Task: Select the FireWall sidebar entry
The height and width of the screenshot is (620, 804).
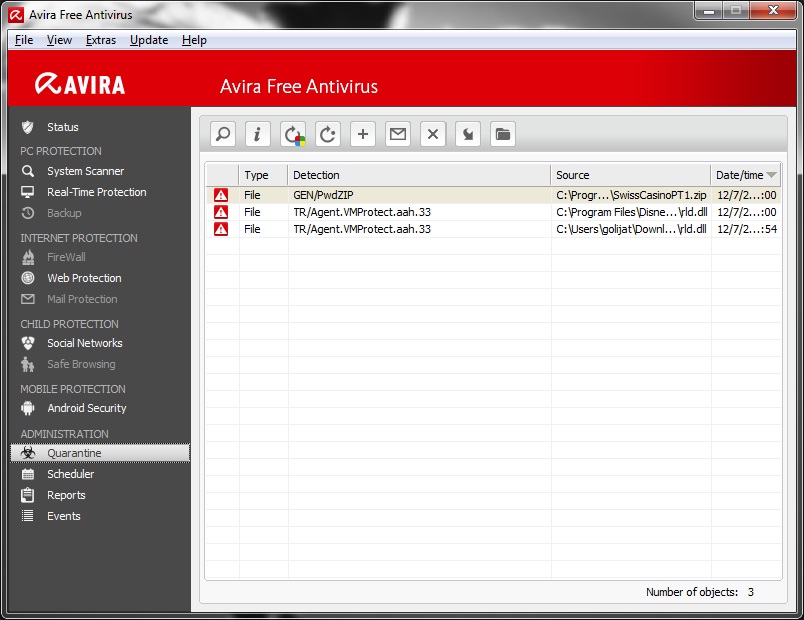Action: point(66,257)
